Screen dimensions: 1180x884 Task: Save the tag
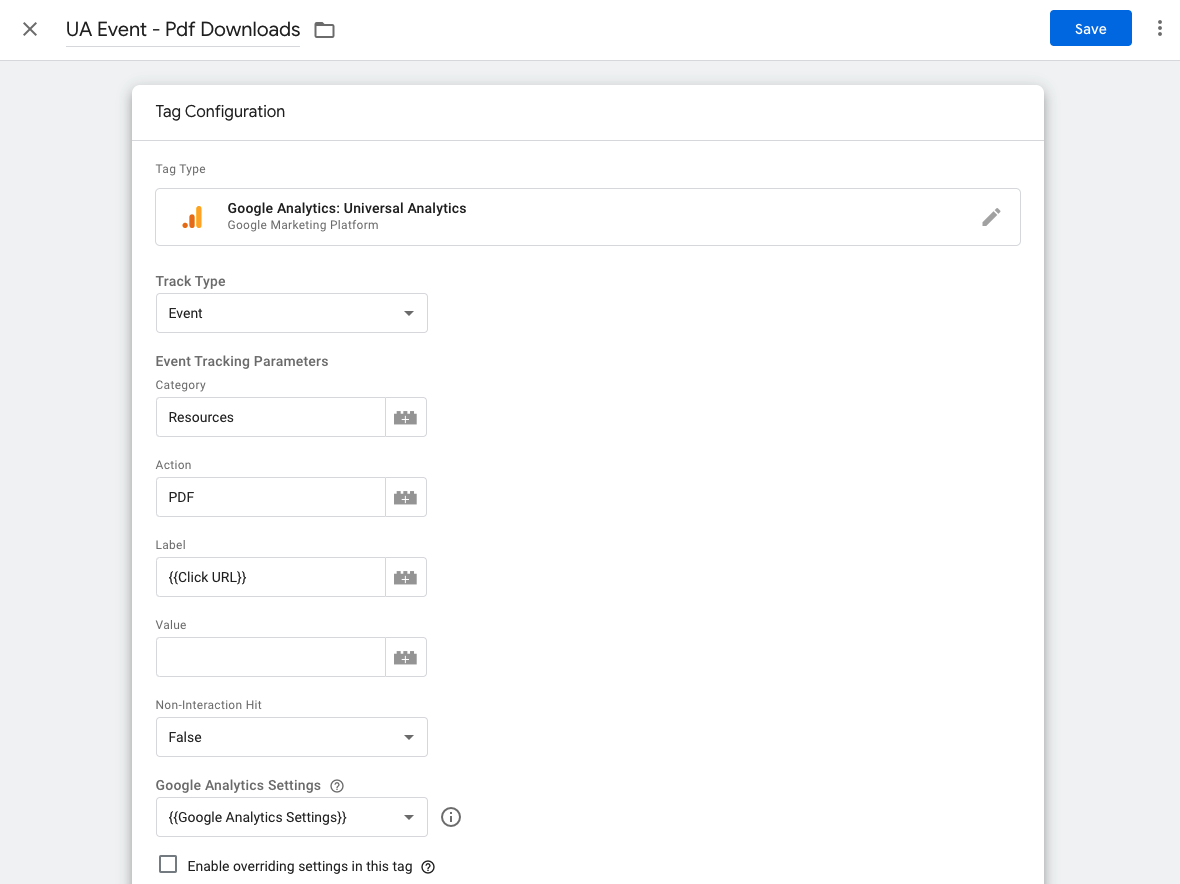coord(1090,29)
